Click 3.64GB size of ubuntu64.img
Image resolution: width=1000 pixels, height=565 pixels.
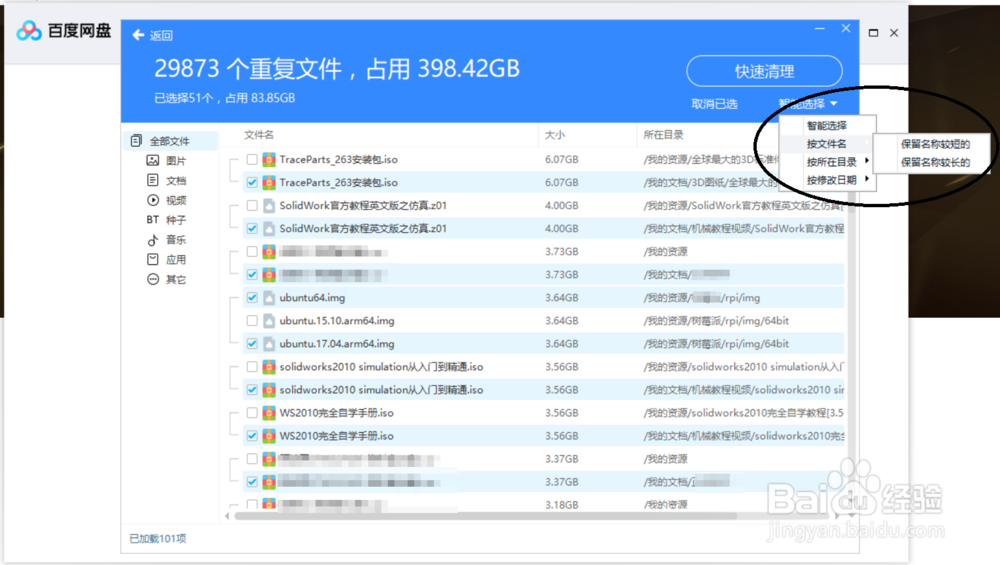tap(562, 298)
